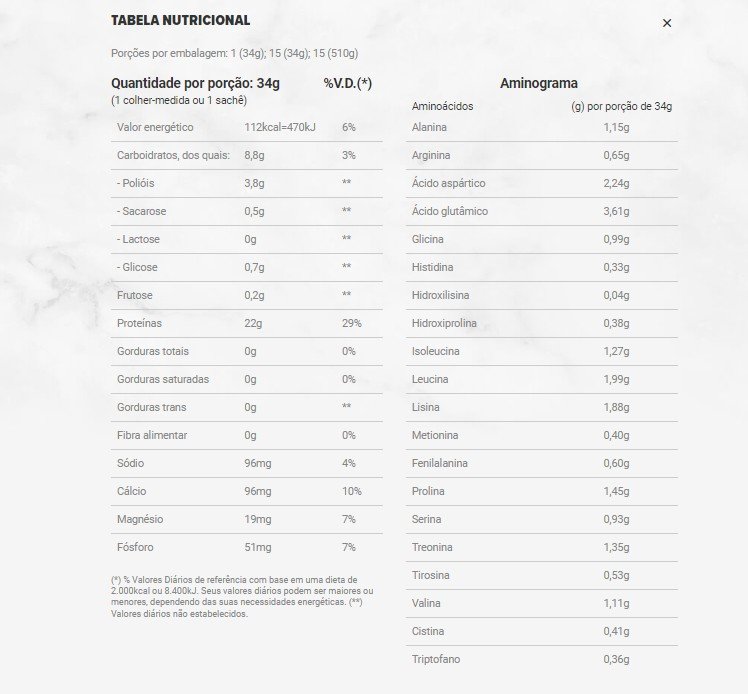748x694 pixels.
Task: Select the Alanina amino acid label
Action: click(429, 127)
